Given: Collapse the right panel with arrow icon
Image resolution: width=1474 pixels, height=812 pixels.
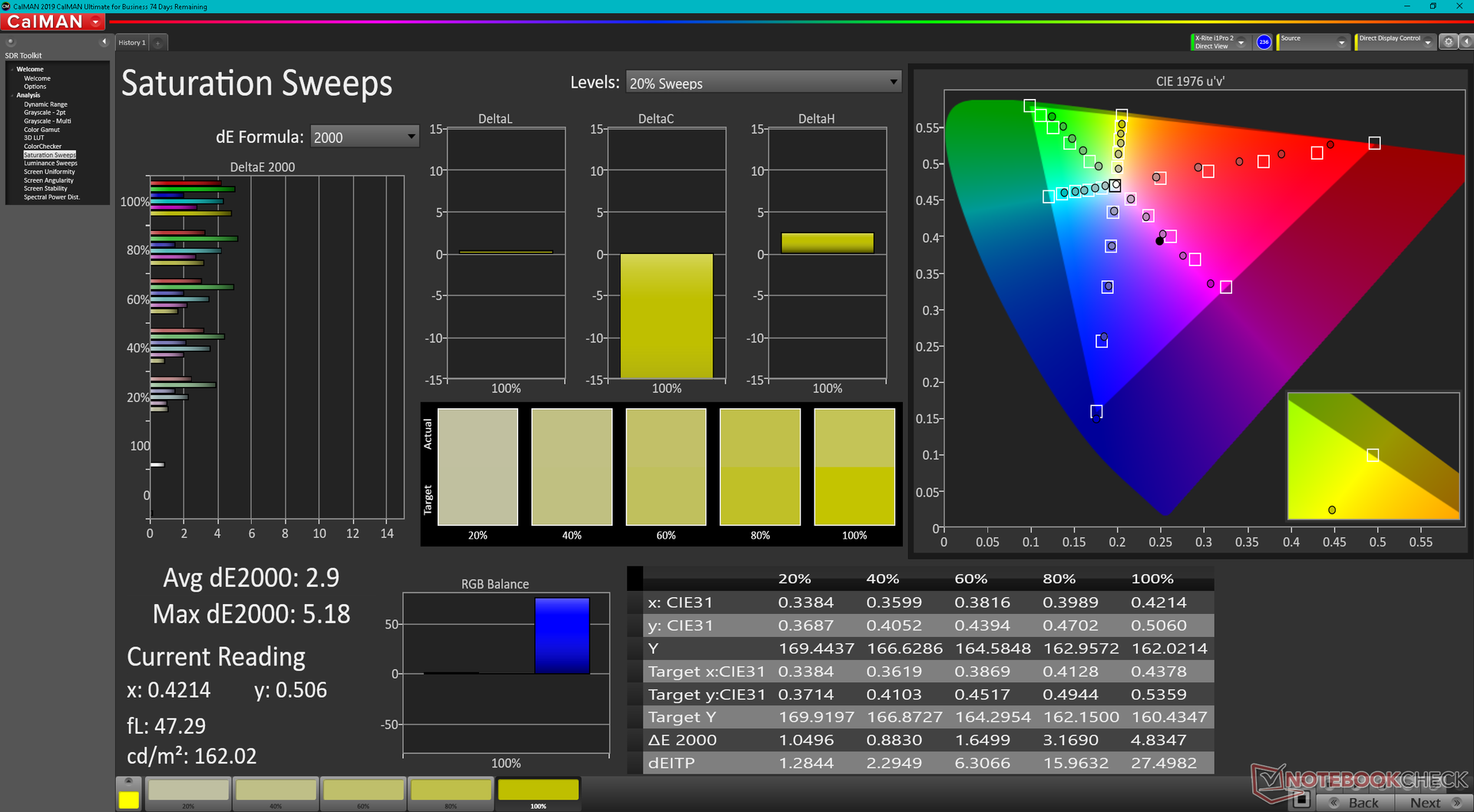Looking at the screenshot, I should point(1466,42).
